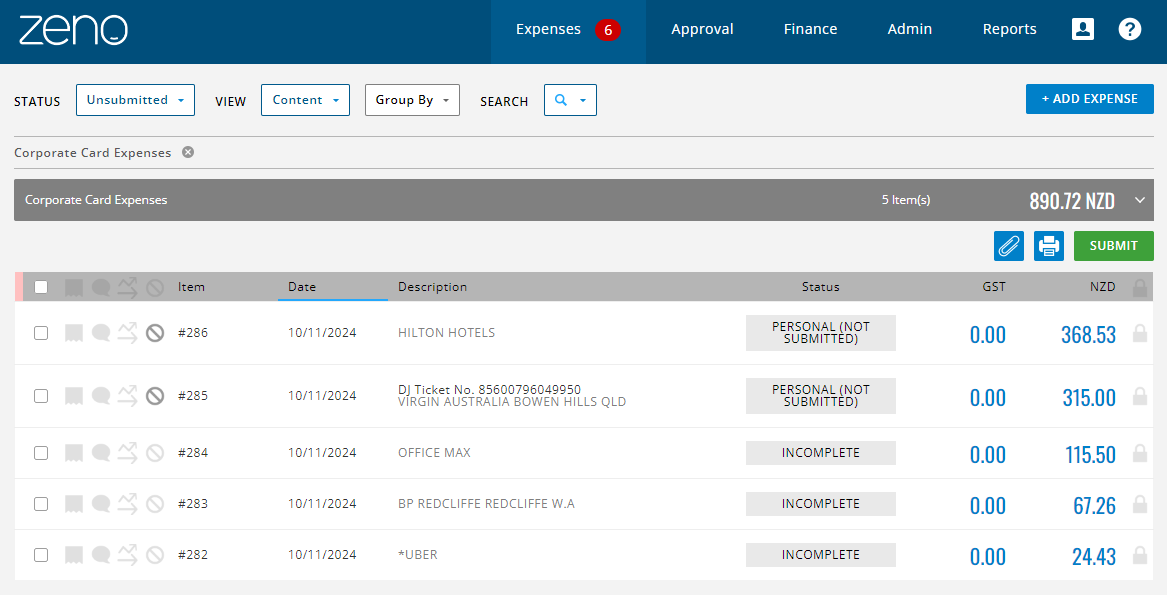Click the 67.26 NZD amount
Image resolution: width=1167 pixels, height=595 pixels.
pos(1094,506)
